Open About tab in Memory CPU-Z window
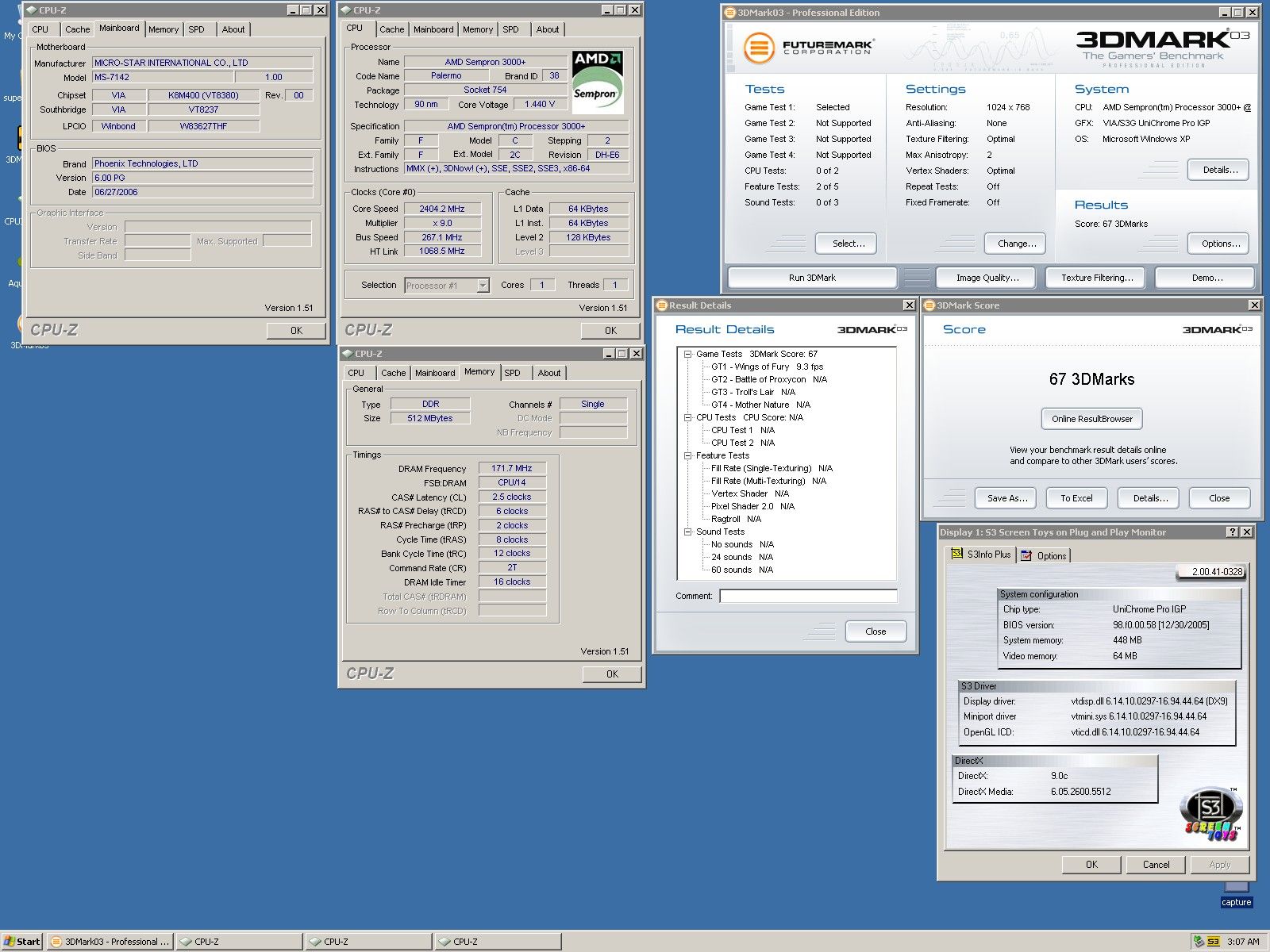This screenshot has width=1270, height=952. (x=548, y=373)
